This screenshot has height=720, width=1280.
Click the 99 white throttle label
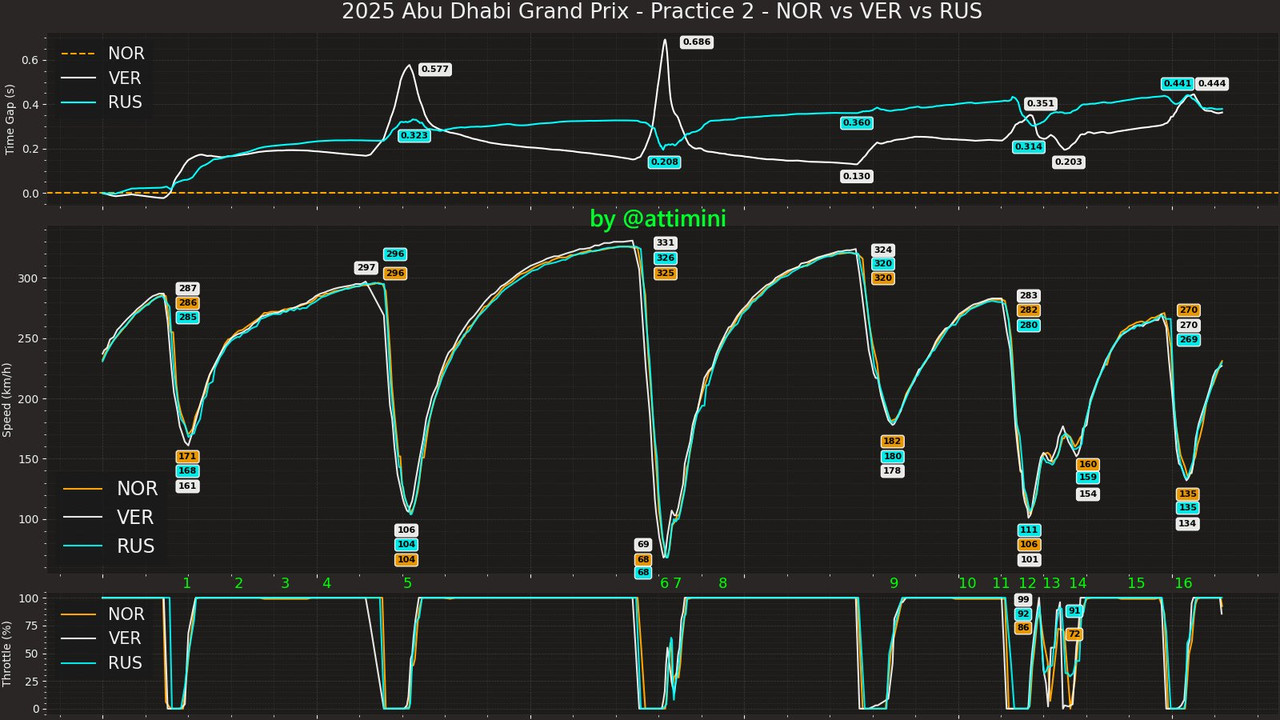coord(1023,600)
